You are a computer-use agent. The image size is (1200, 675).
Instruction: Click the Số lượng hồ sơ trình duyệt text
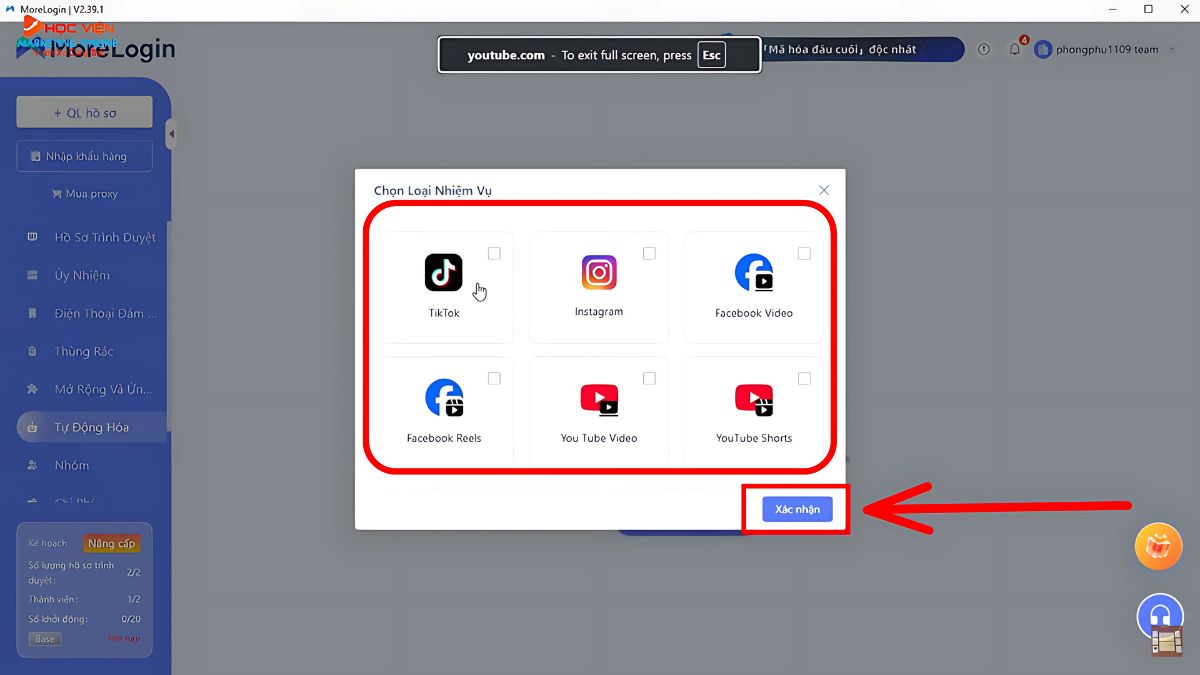coord(71,572)
